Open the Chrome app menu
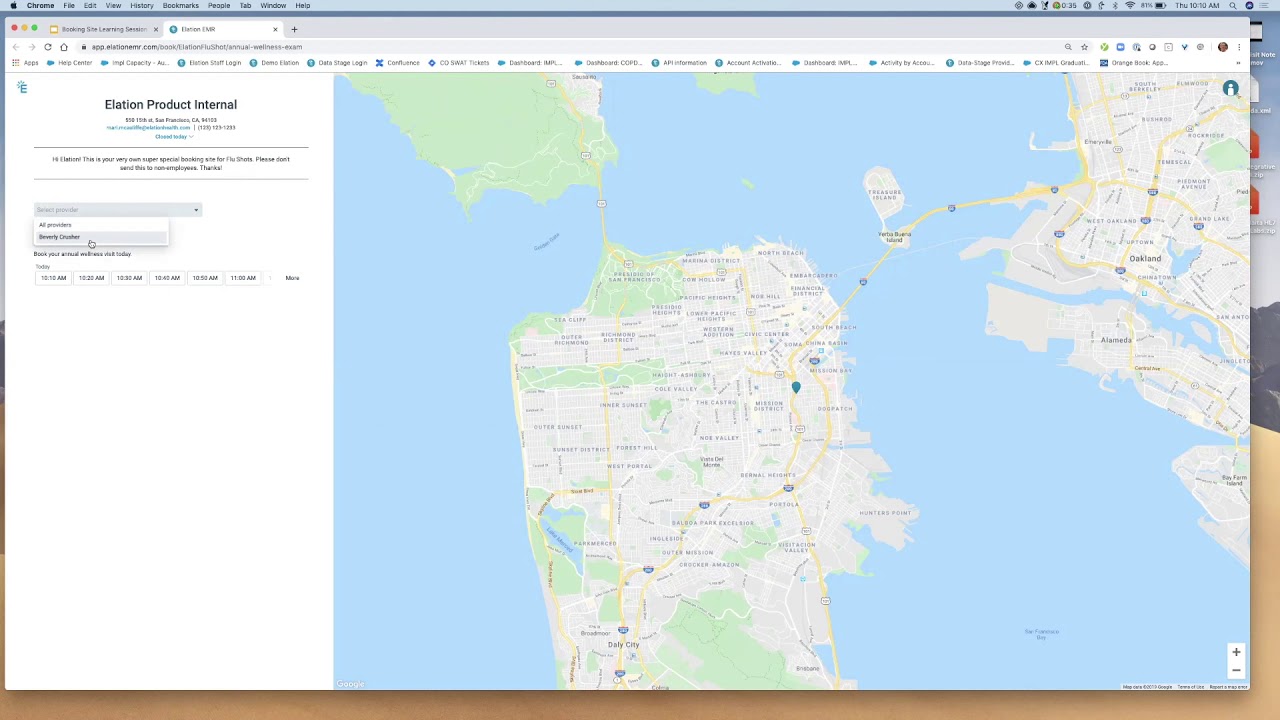 pyautogui.click(x=41, y=6)
